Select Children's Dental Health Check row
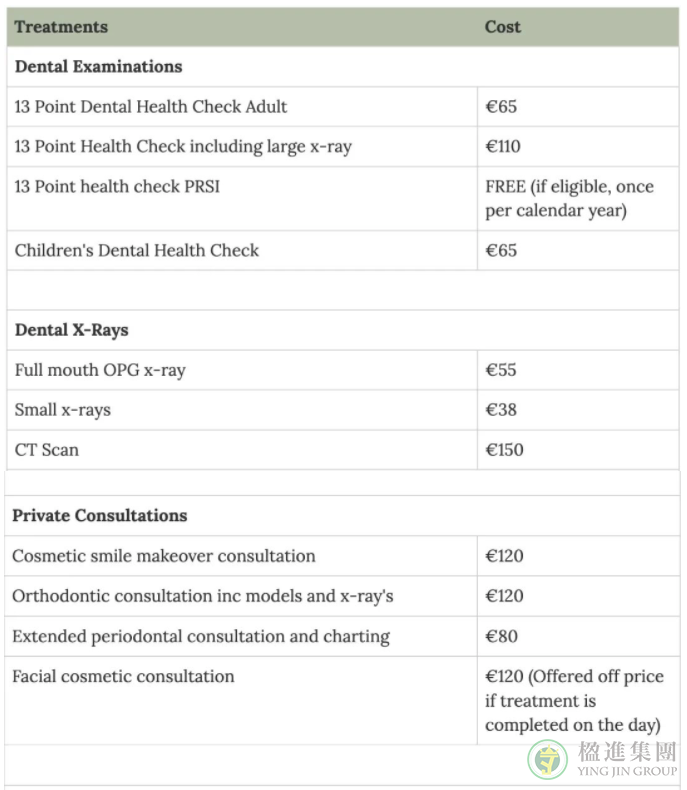687x790 pixels. 343,250
